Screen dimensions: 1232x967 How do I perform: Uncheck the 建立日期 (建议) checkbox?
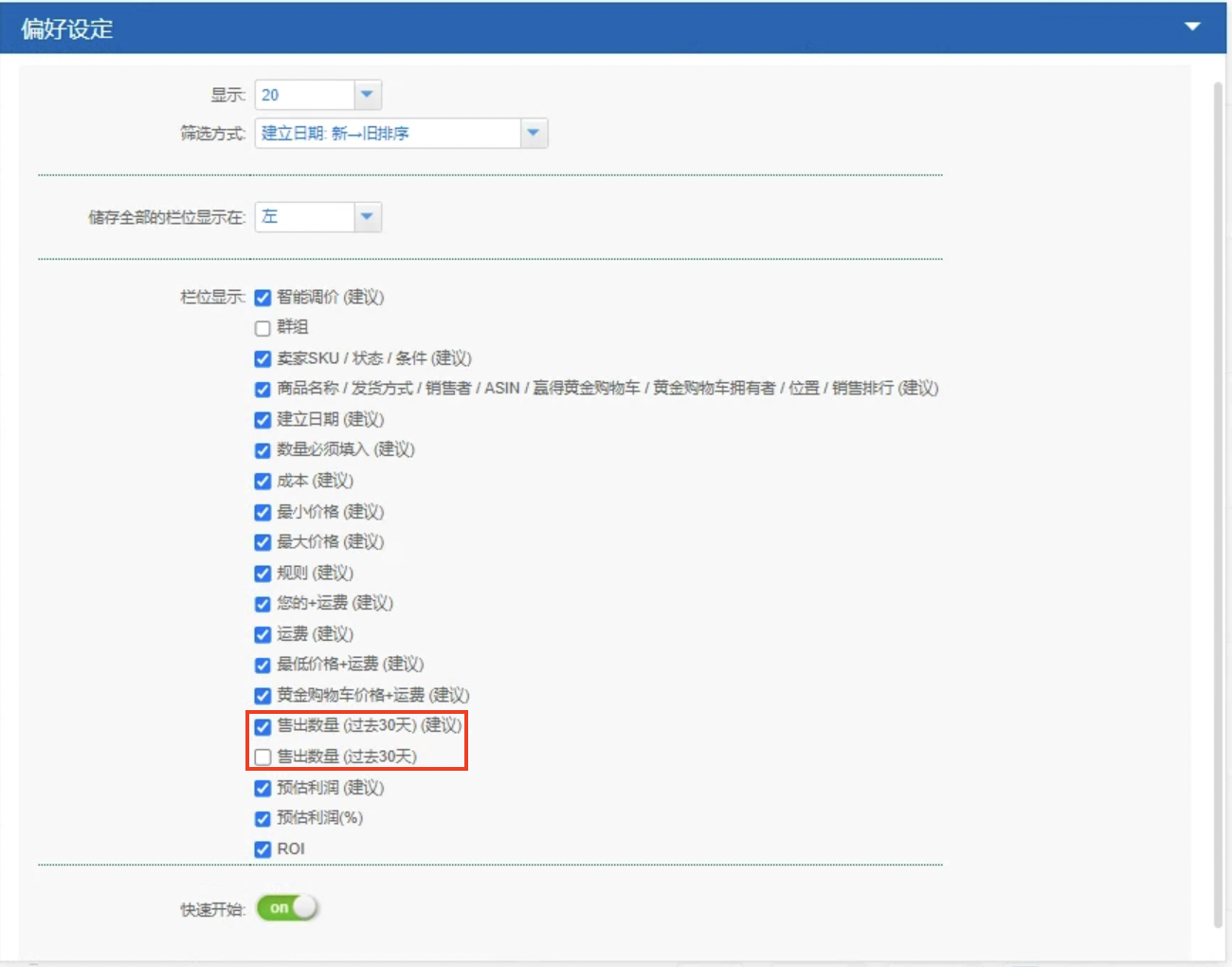263,419
